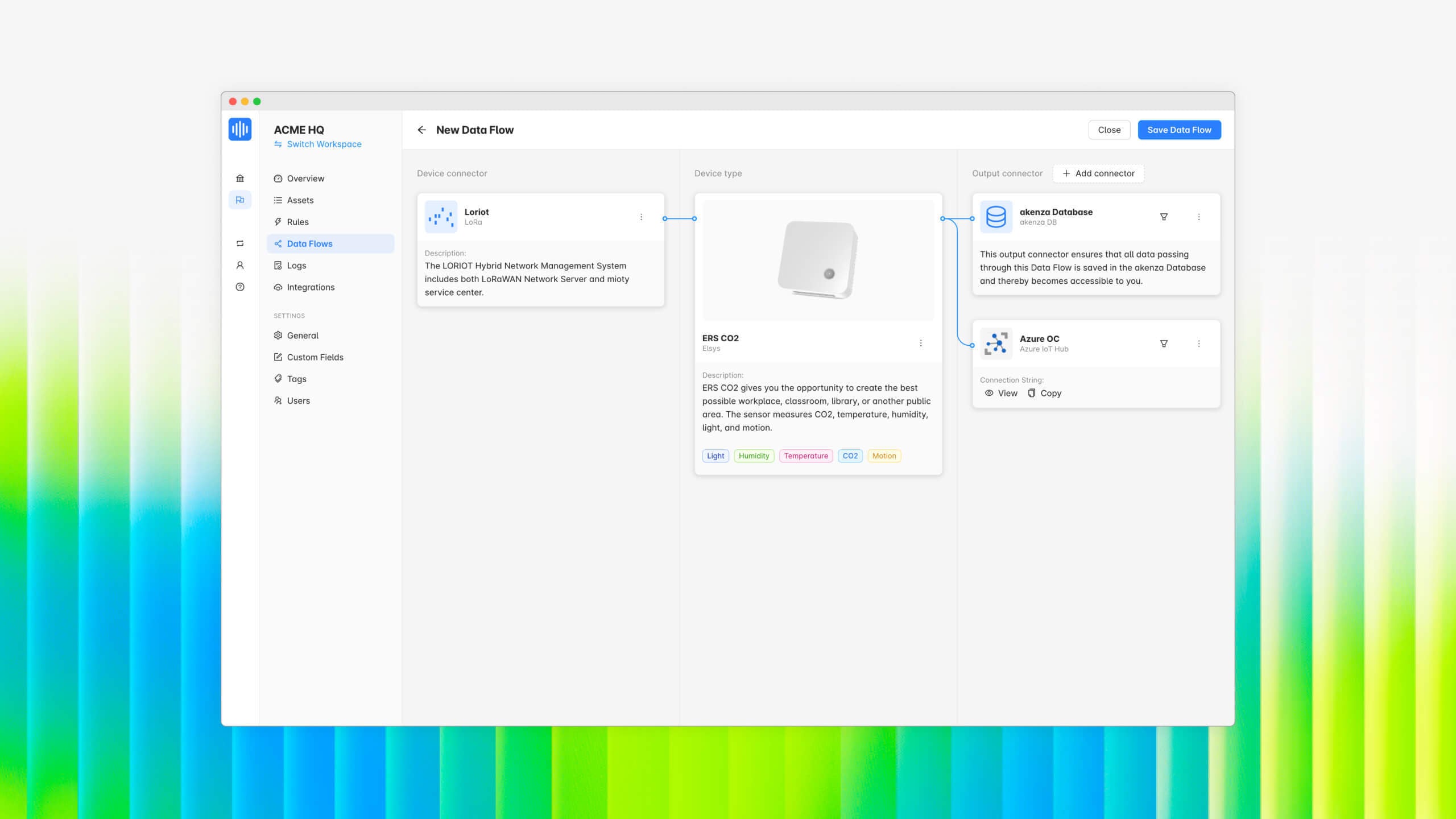Select the workspace flag icon in rail
This screenshot has height=819, width=1456.
click(240, 200)
